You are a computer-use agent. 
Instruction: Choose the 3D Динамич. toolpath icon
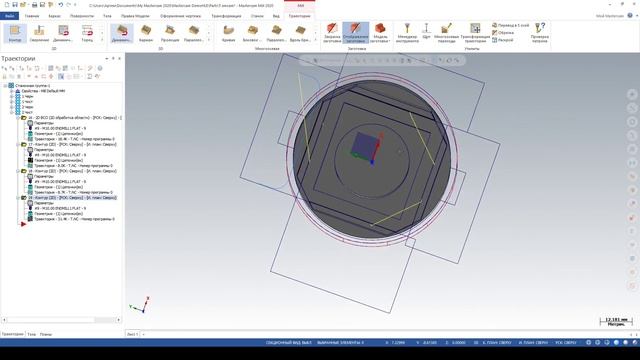click(122, 33)
